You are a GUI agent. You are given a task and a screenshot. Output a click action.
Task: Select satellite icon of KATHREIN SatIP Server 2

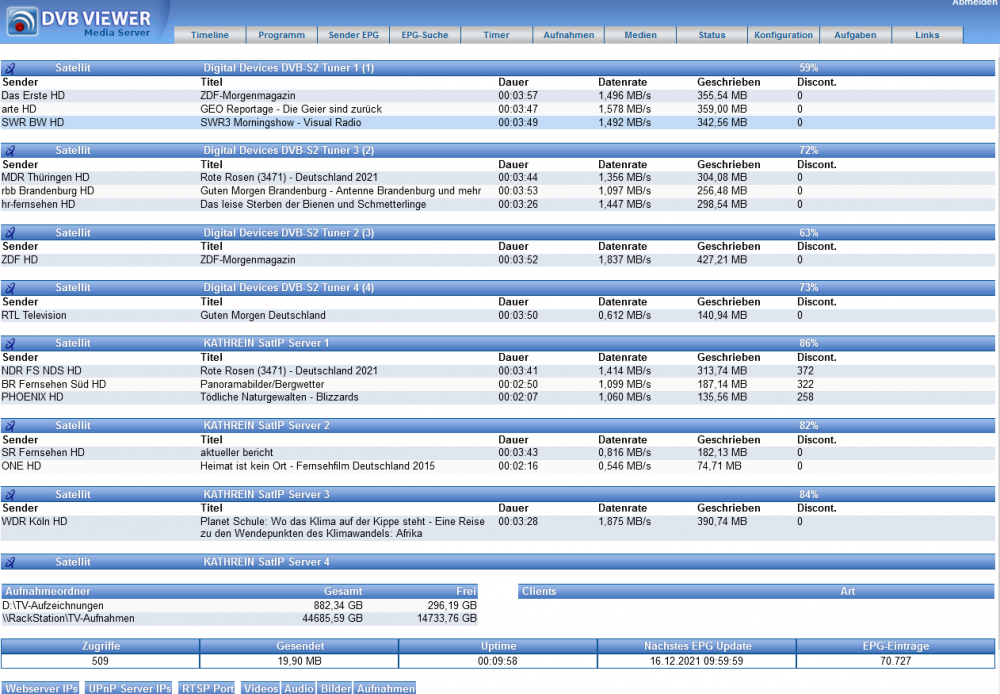(x=10, y=426)
